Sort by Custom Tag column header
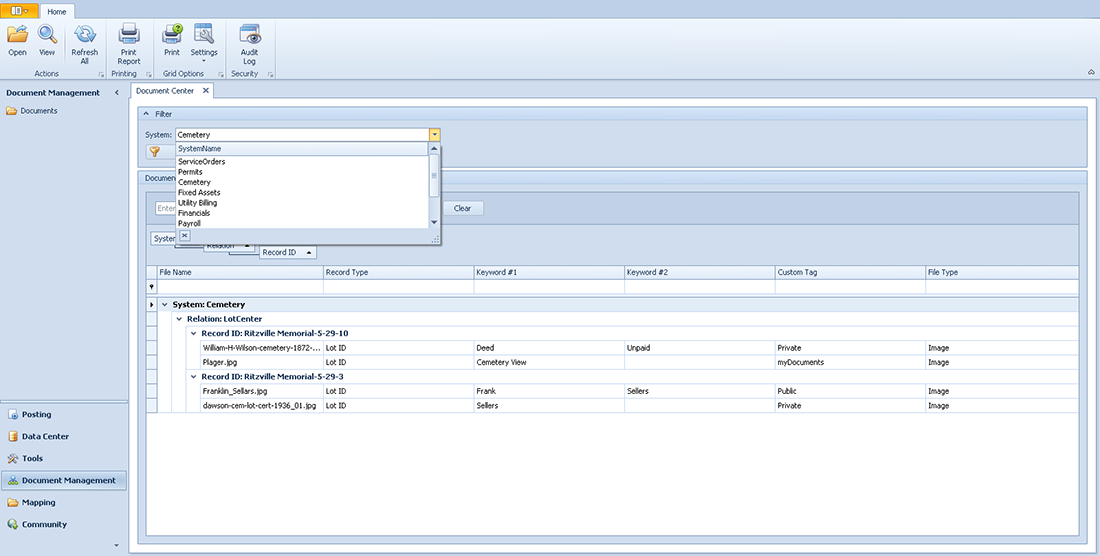 click(850, 272)
